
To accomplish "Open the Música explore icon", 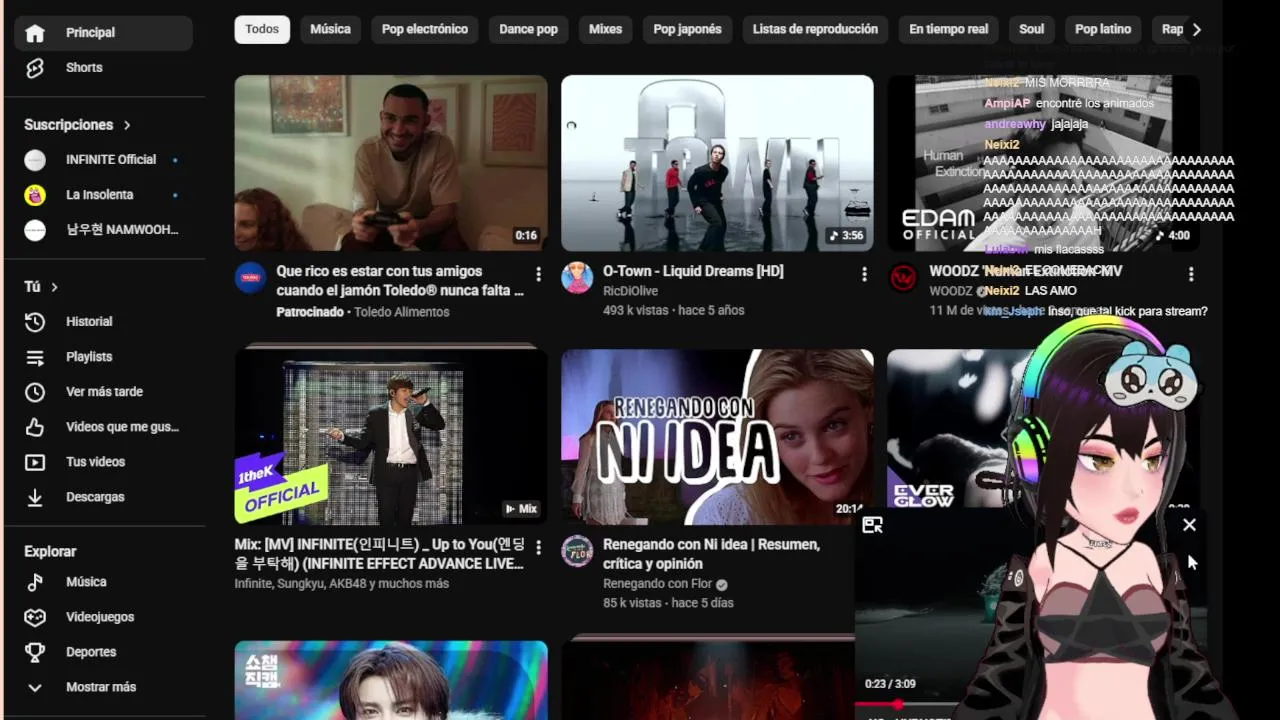I will [x=35, y=582].
